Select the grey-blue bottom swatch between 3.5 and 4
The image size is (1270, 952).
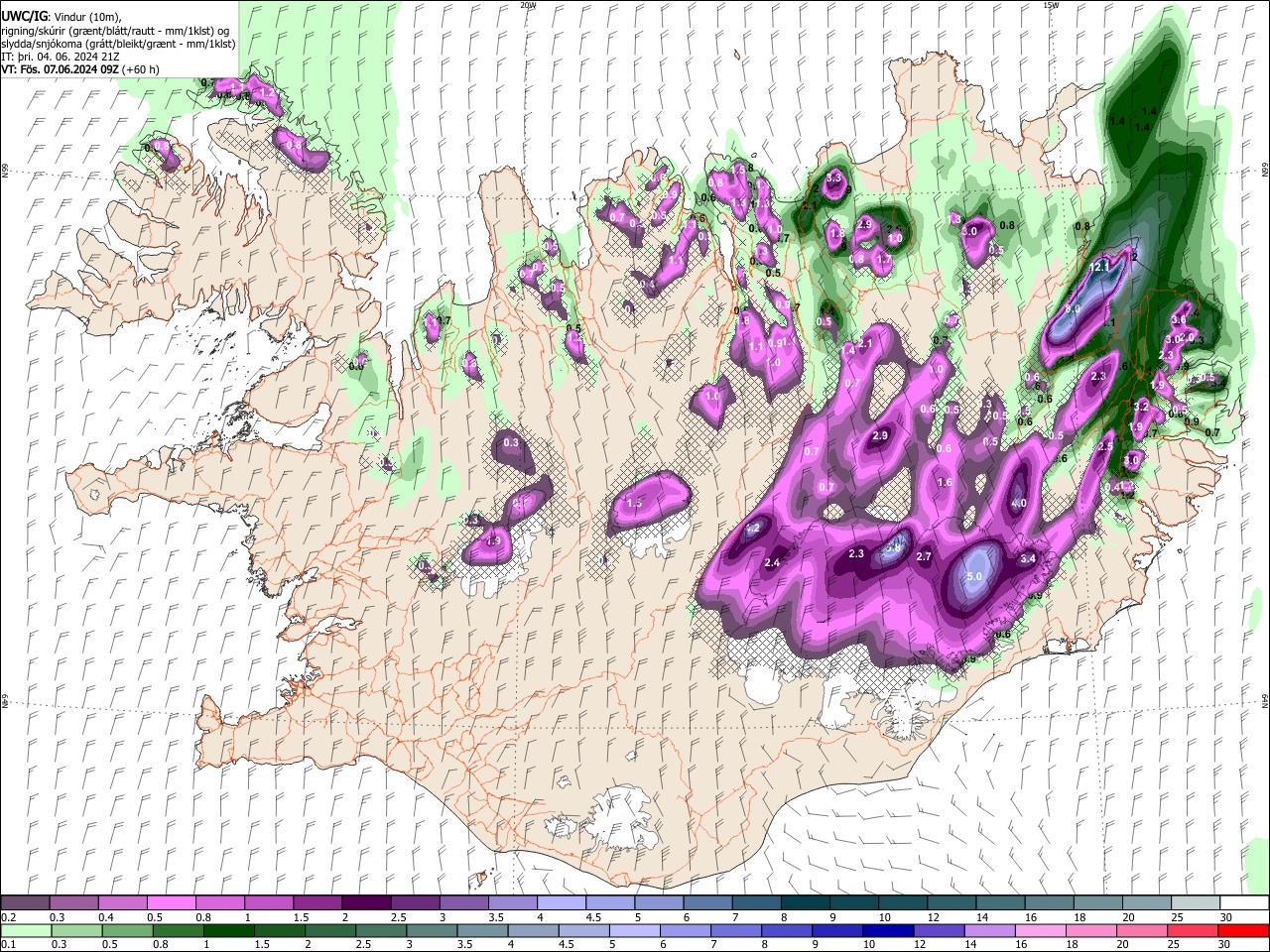[483, 930]
